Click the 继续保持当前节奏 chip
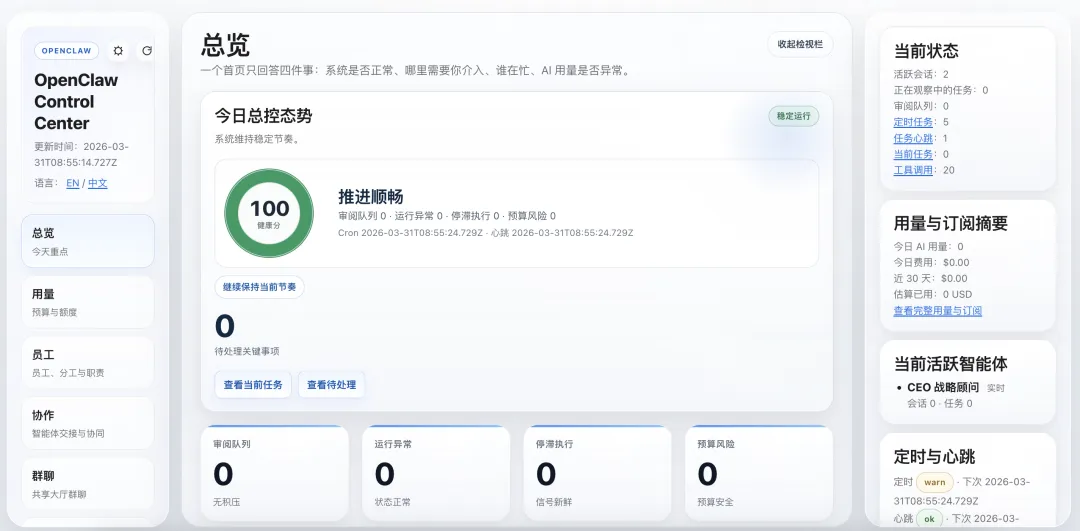Image resolution: width=1080 pixels, height=531 pixels. point(260,287)
